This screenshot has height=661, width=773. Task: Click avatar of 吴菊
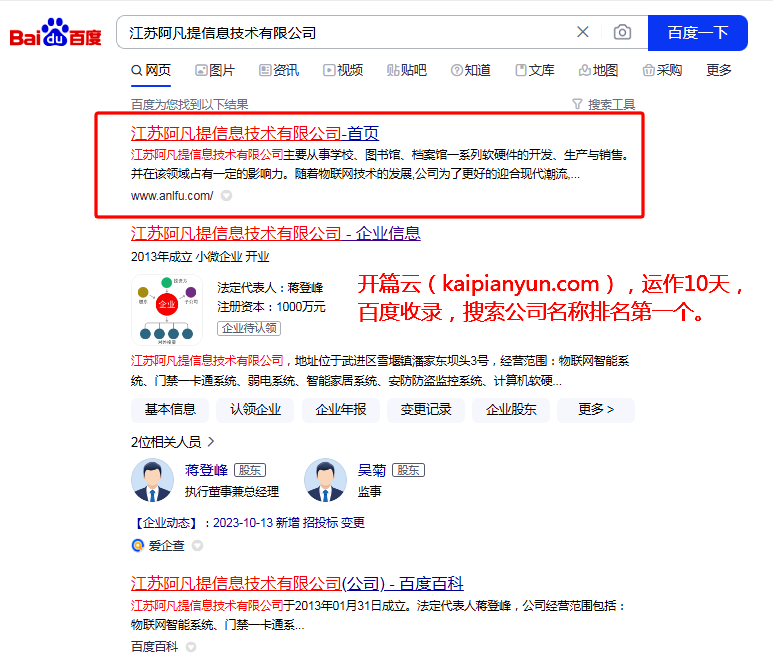pos(325,480)
